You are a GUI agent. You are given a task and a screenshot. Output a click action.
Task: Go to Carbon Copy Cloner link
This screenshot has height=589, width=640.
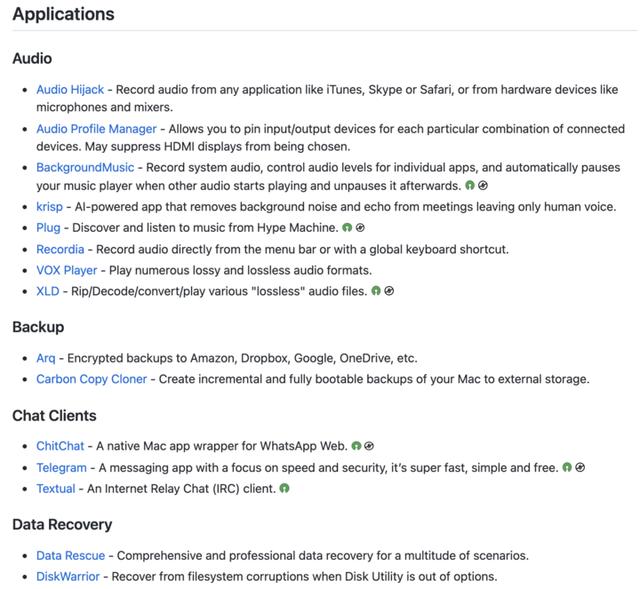91,379
